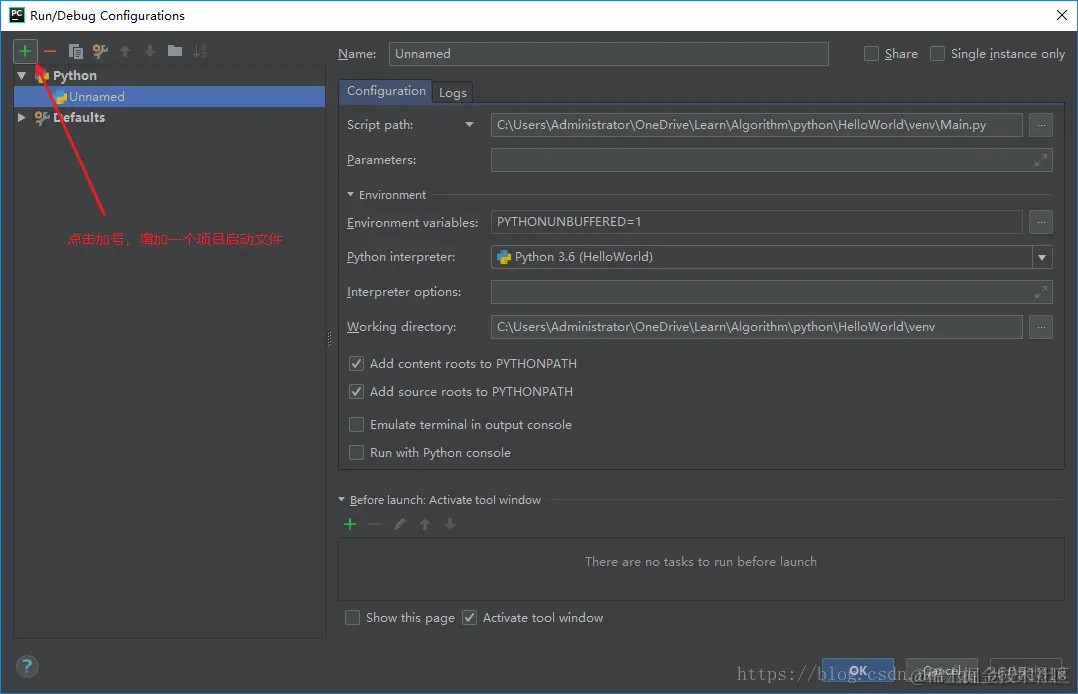Image resolution: width=1078 pixels, height=694 pixels.
Task: Click the Script path text field
Action: 756,125
